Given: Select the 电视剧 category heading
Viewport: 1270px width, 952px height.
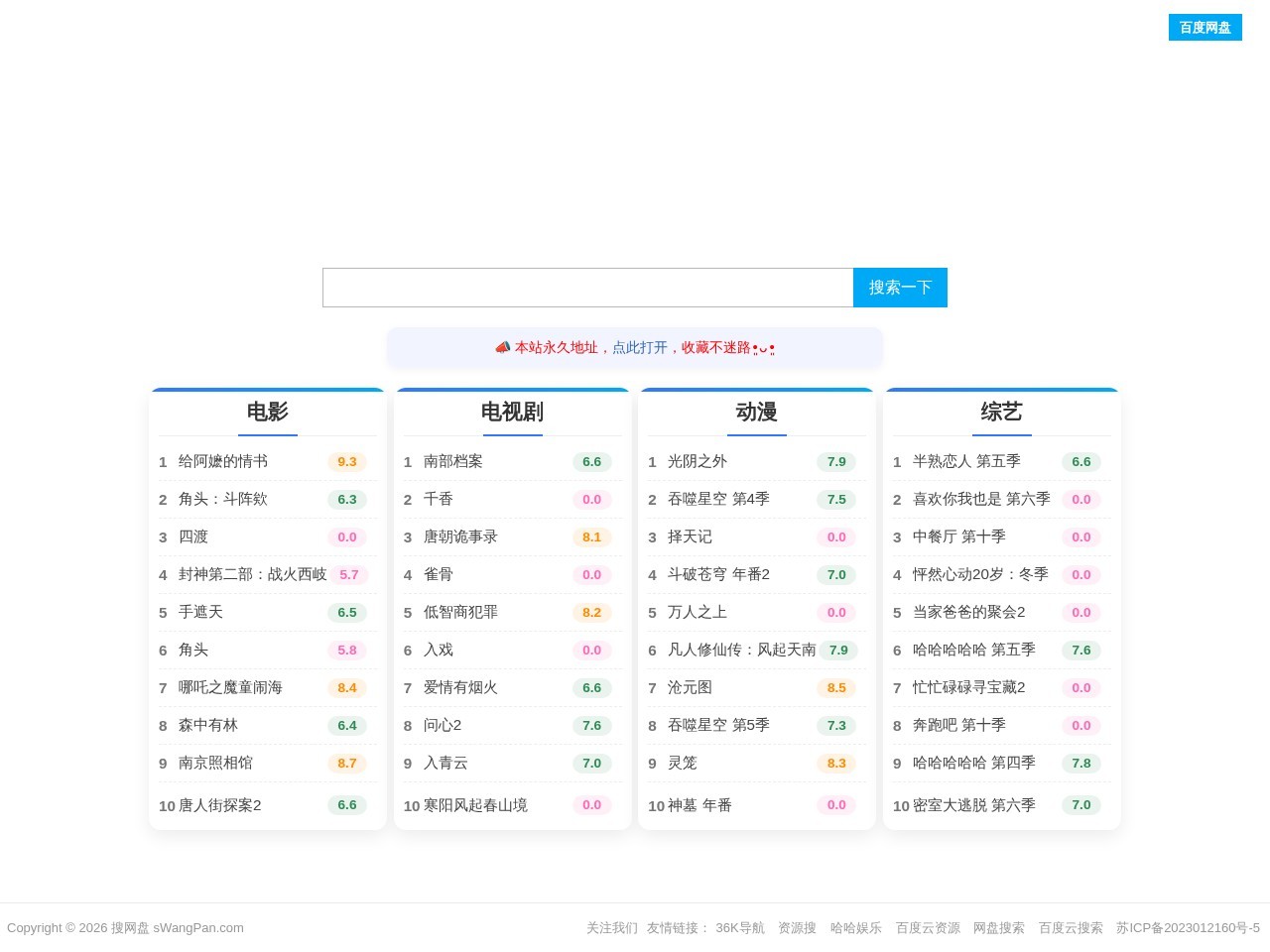Looking at the screenshot, I should [x=512, y=412].
